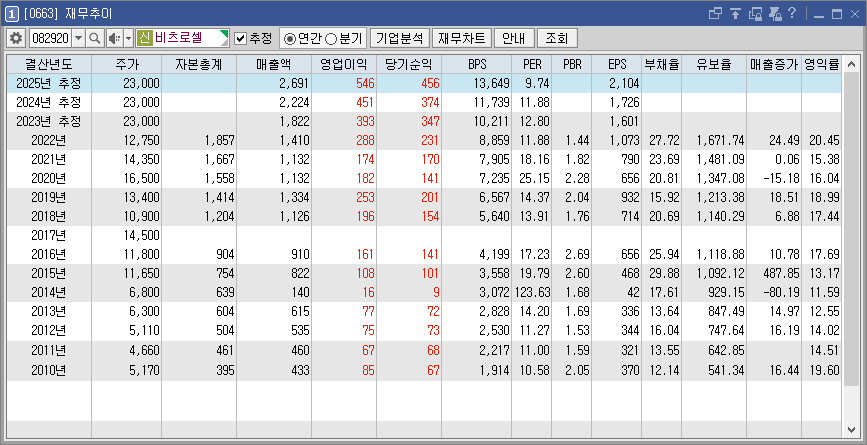The height and width of the screenshot is (445, 867).
Task: Click the pin lock icon in title bar
Action: (775, 13)
